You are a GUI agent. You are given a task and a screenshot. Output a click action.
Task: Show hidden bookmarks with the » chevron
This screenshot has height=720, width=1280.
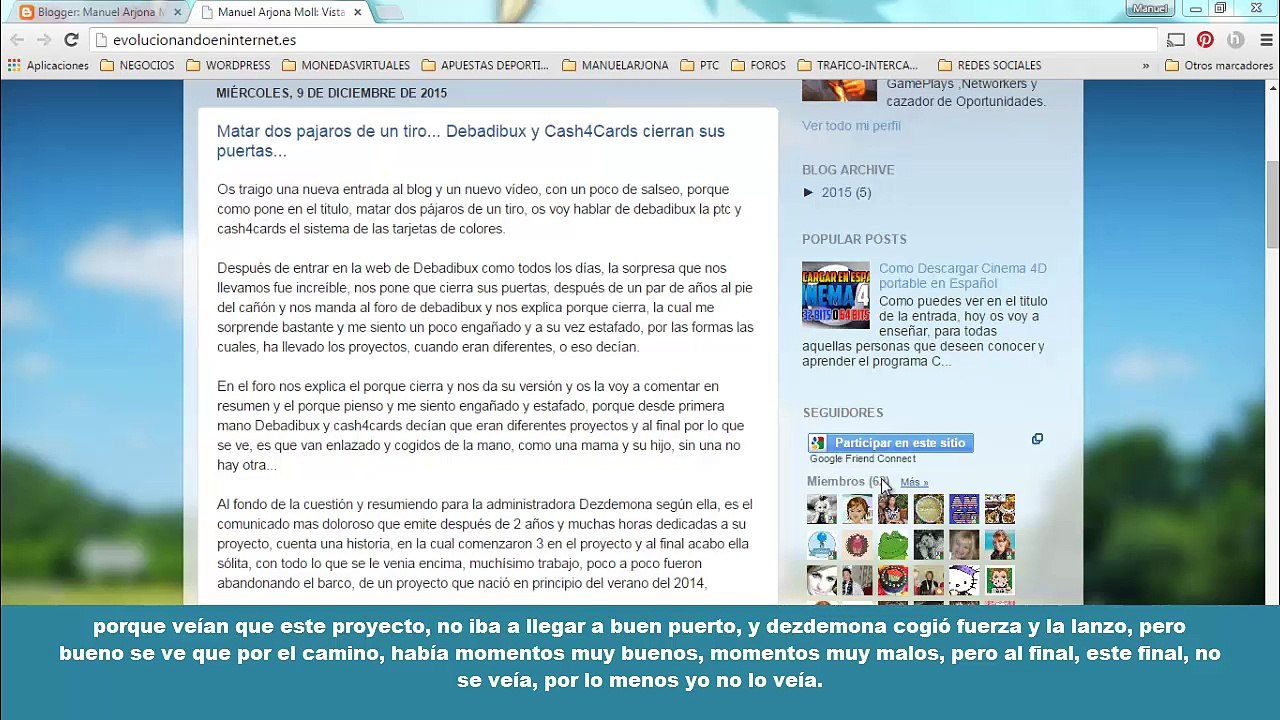click(x=1146, y=65)
